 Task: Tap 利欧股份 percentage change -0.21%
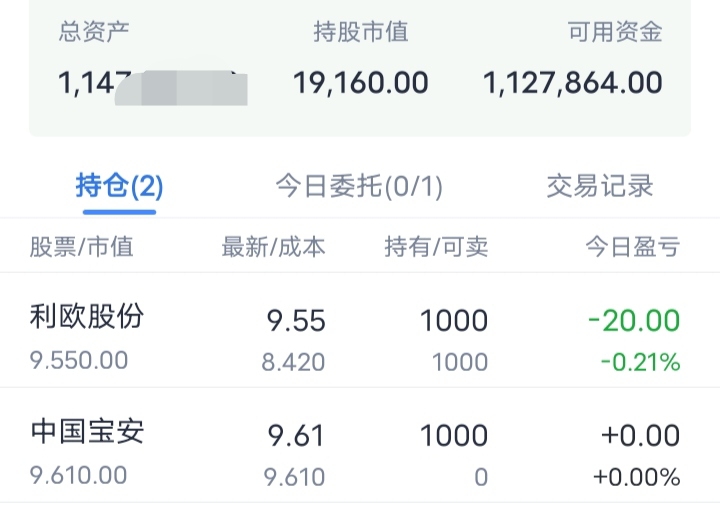click(x=641, y=362)
